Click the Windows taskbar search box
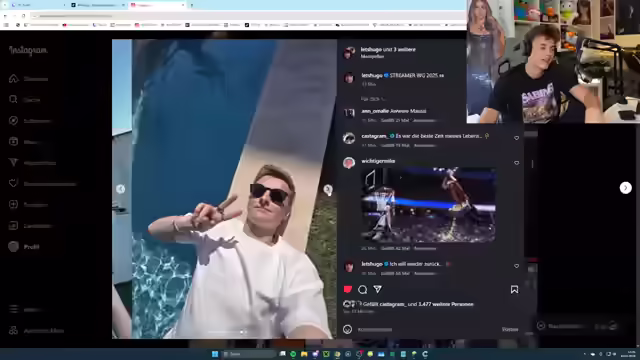 click(249, 354)
